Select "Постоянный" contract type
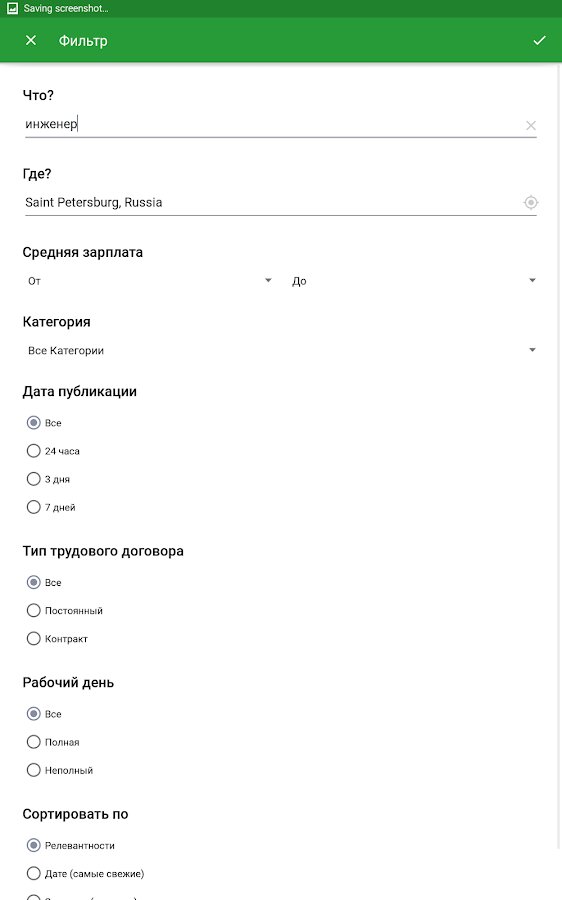Image resolution: width=562 pixels, height=900 pixels. coord(65,611)
